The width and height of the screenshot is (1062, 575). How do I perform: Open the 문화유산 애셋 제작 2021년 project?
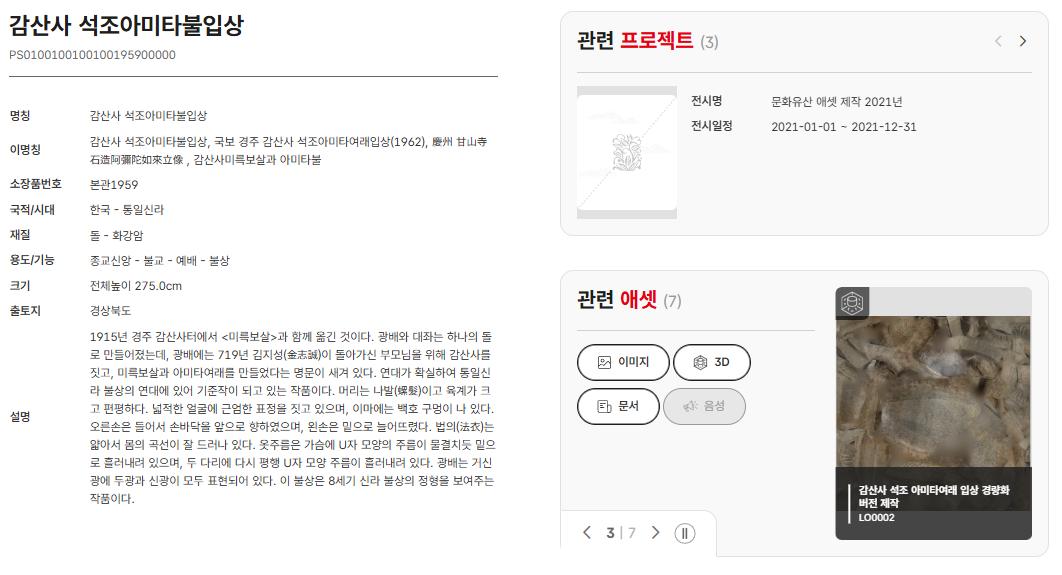click(x=836, y=102)
